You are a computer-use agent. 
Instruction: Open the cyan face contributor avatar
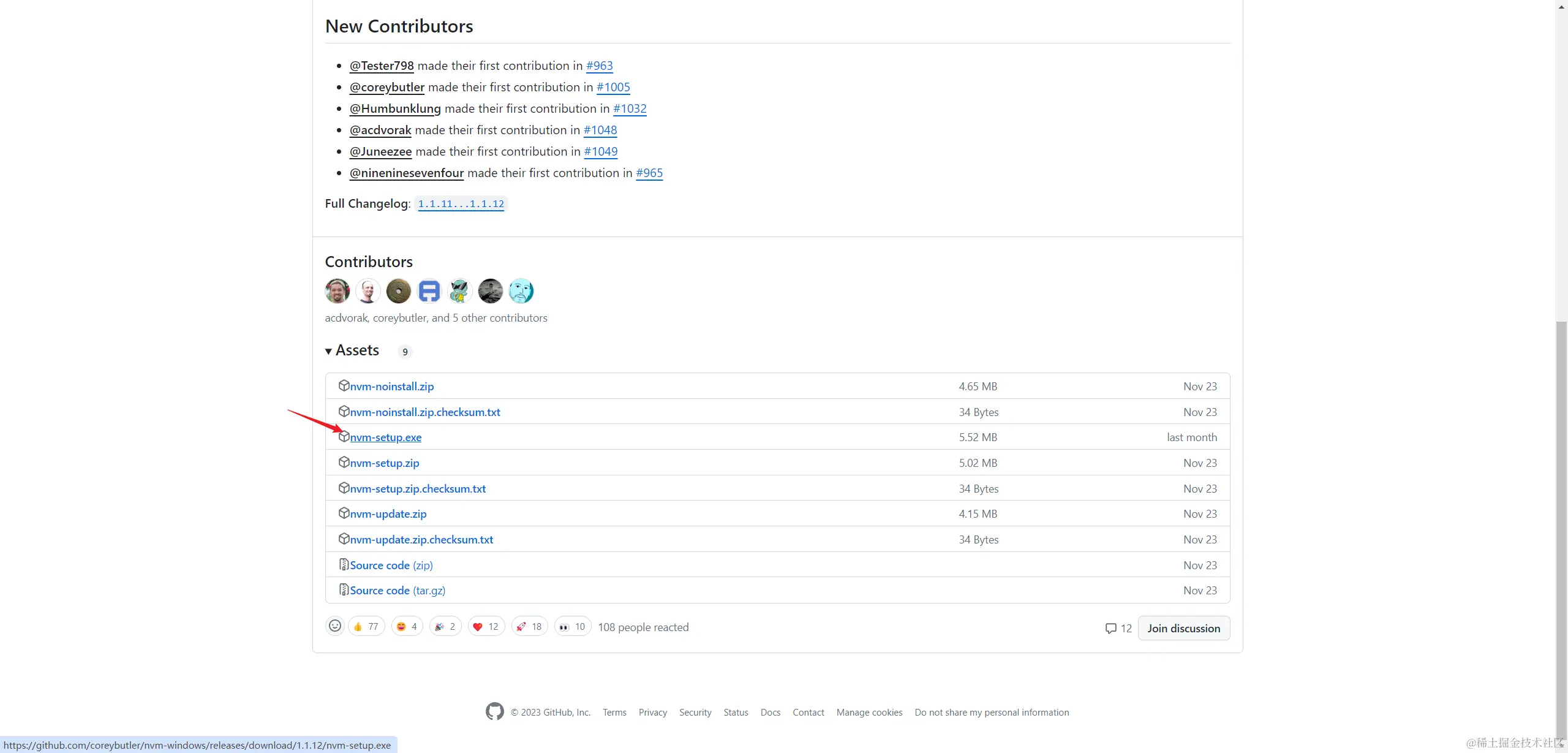coord(521,291)
